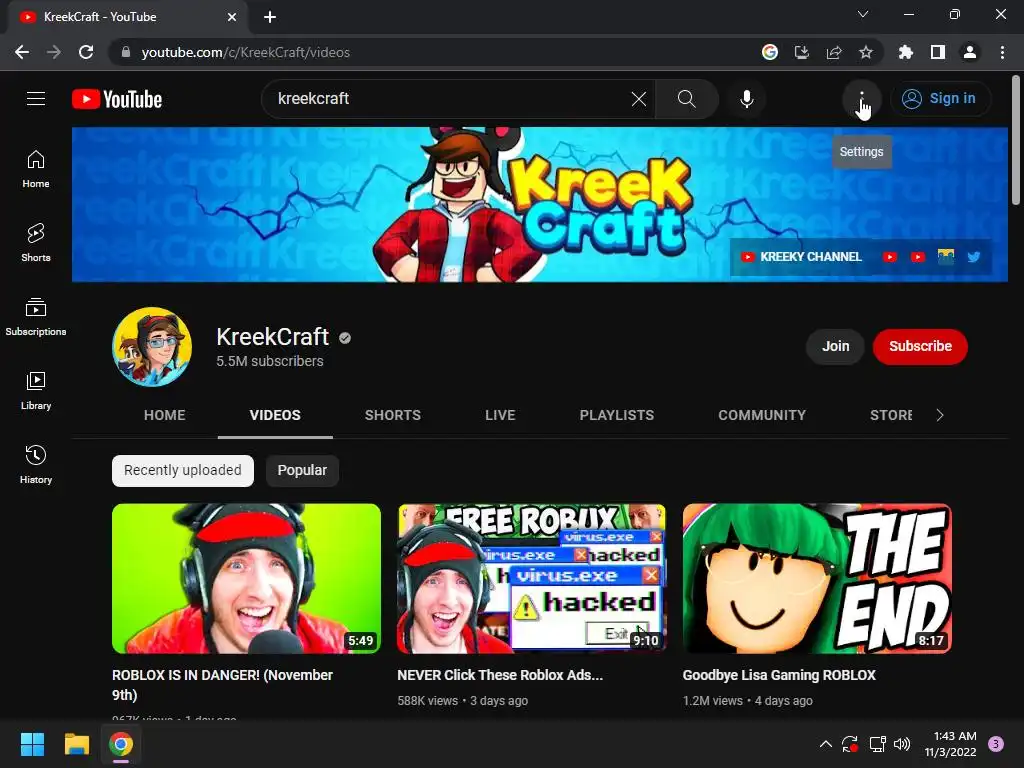Open the Chrome extensions puzzle icon
The image size is (1024, 768).
906,52
